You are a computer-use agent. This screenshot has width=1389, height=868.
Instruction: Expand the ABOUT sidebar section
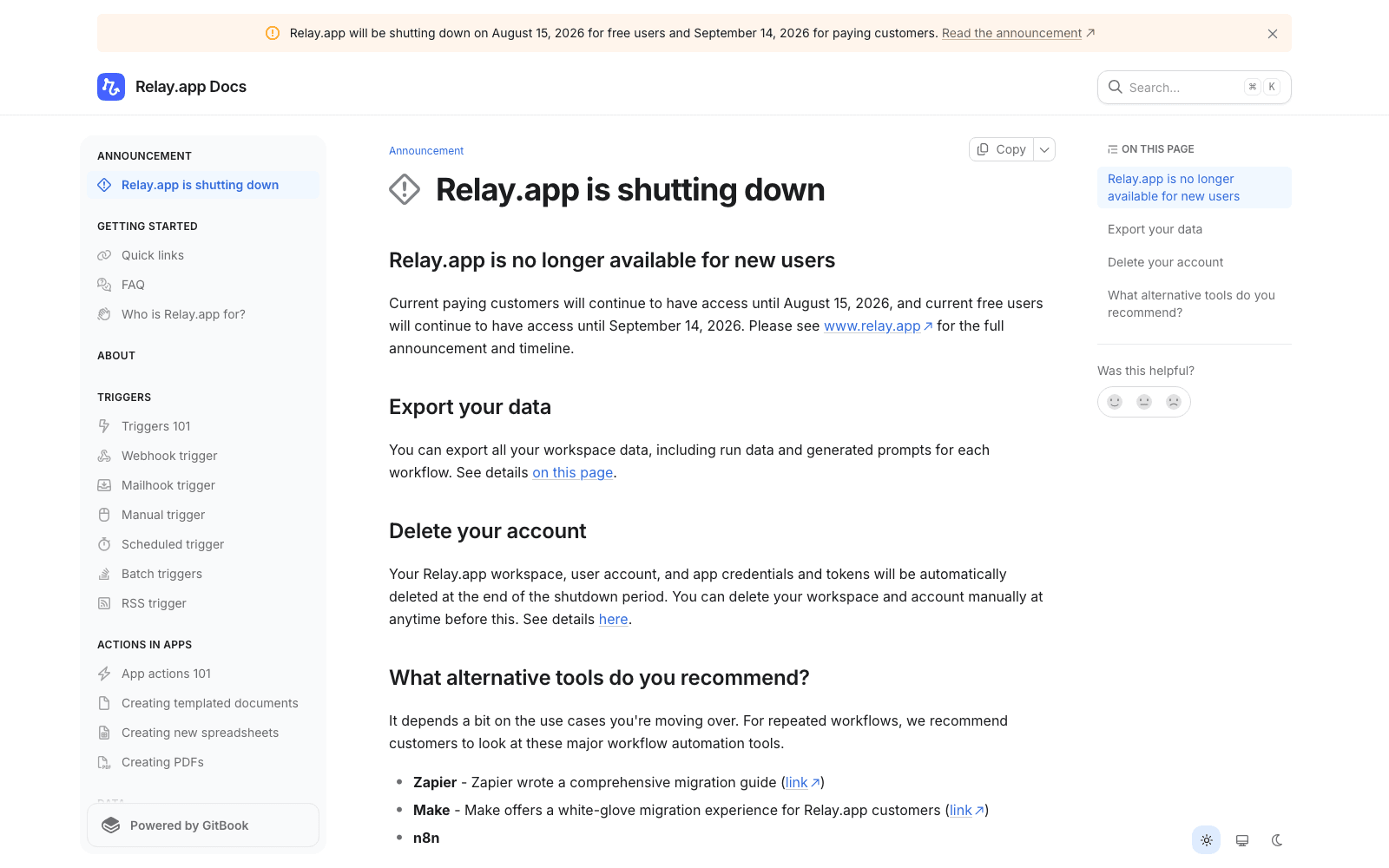[x=116, y=356]
